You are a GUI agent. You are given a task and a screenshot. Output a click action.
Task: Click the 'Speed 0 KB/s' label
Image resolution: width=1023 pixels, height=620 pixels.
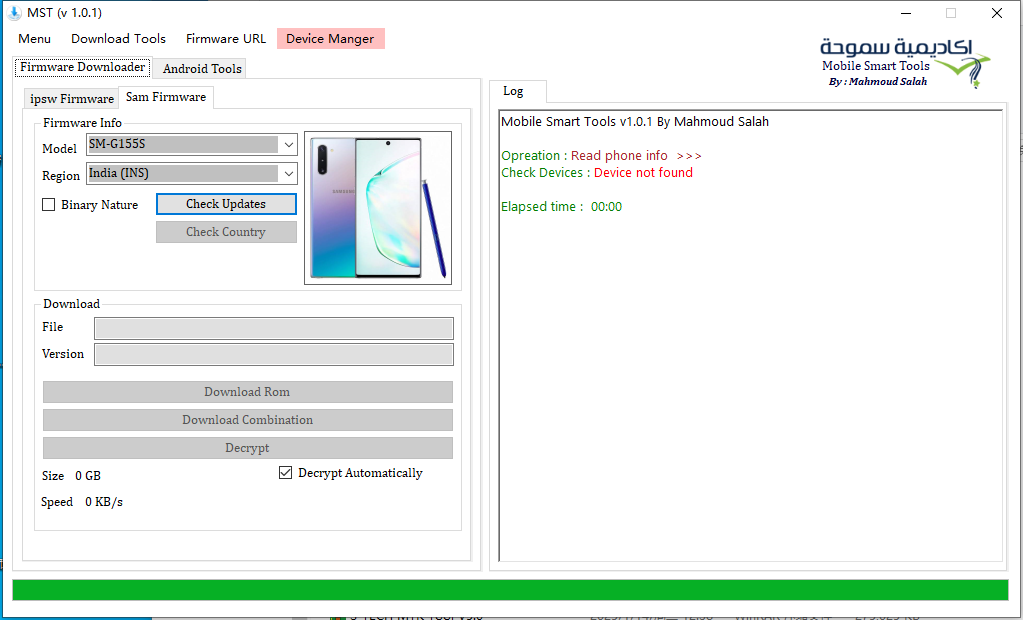[82, 502]
